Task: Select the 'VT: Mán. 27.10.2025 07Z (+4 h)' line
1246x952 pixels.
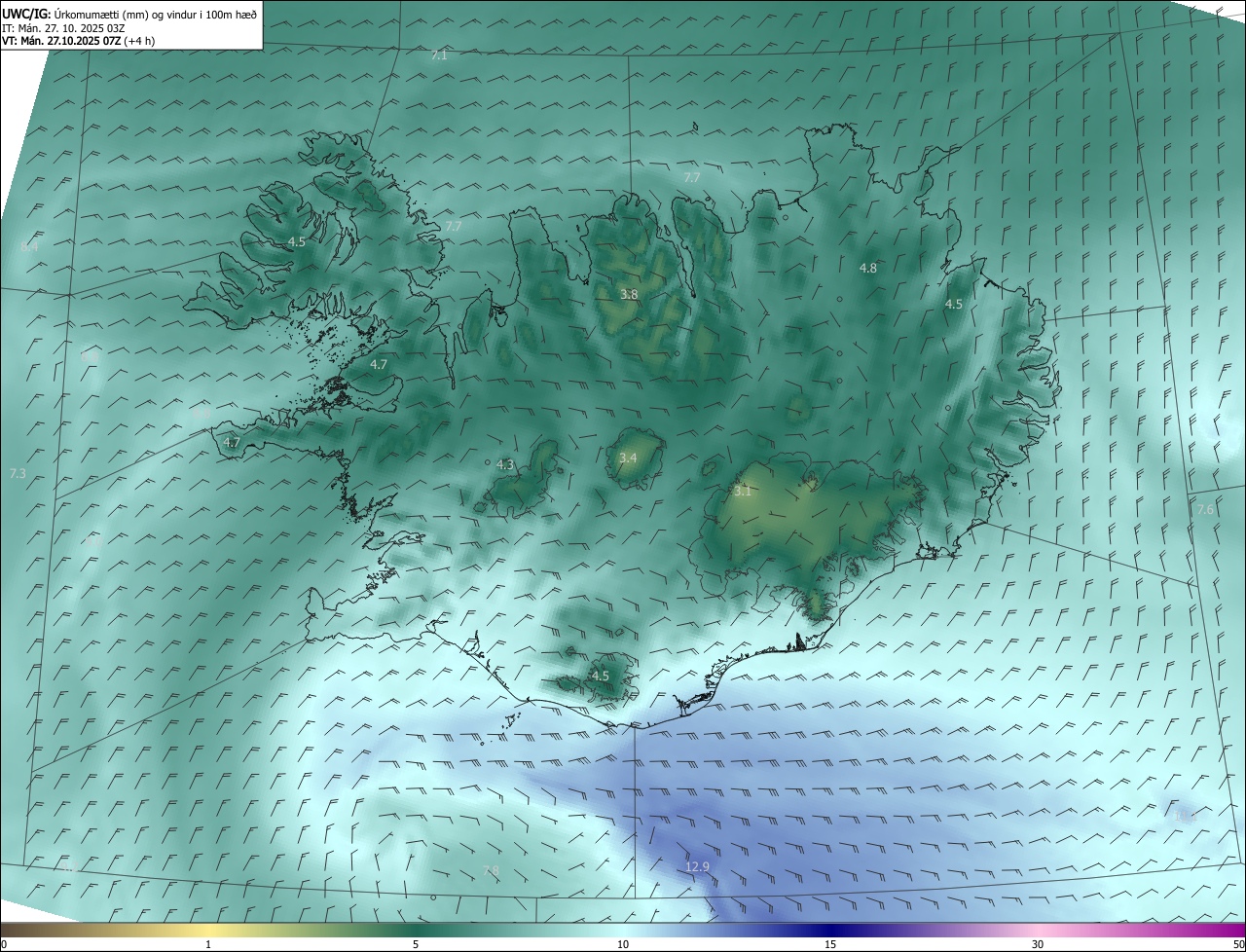Action: [x=78, y=41]
